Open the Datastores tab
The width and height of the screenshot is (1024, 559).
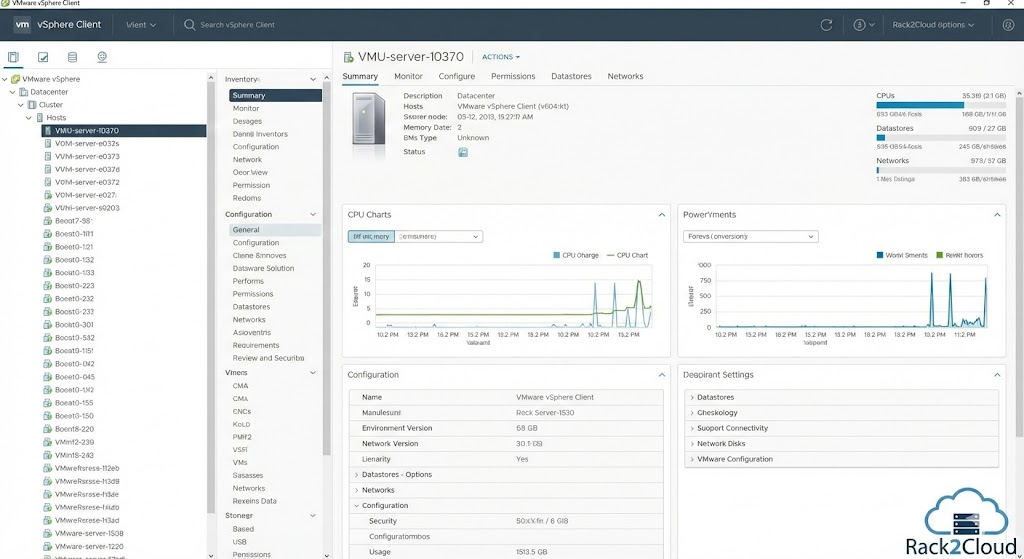571,76
